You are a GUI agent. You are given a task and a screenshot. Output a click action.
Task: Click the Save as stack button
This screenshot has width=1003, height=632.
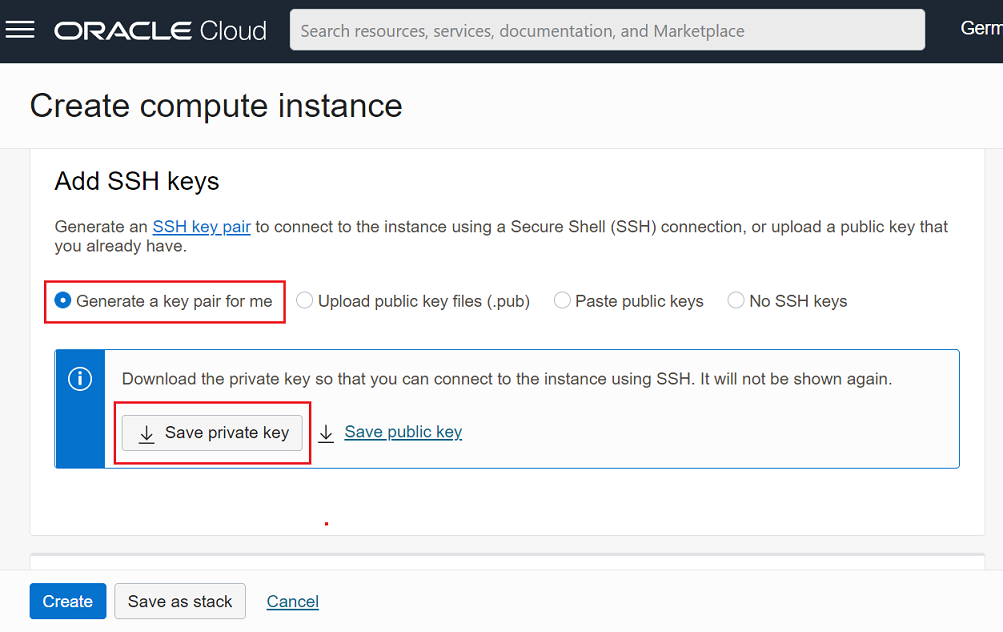click(179, 601)
